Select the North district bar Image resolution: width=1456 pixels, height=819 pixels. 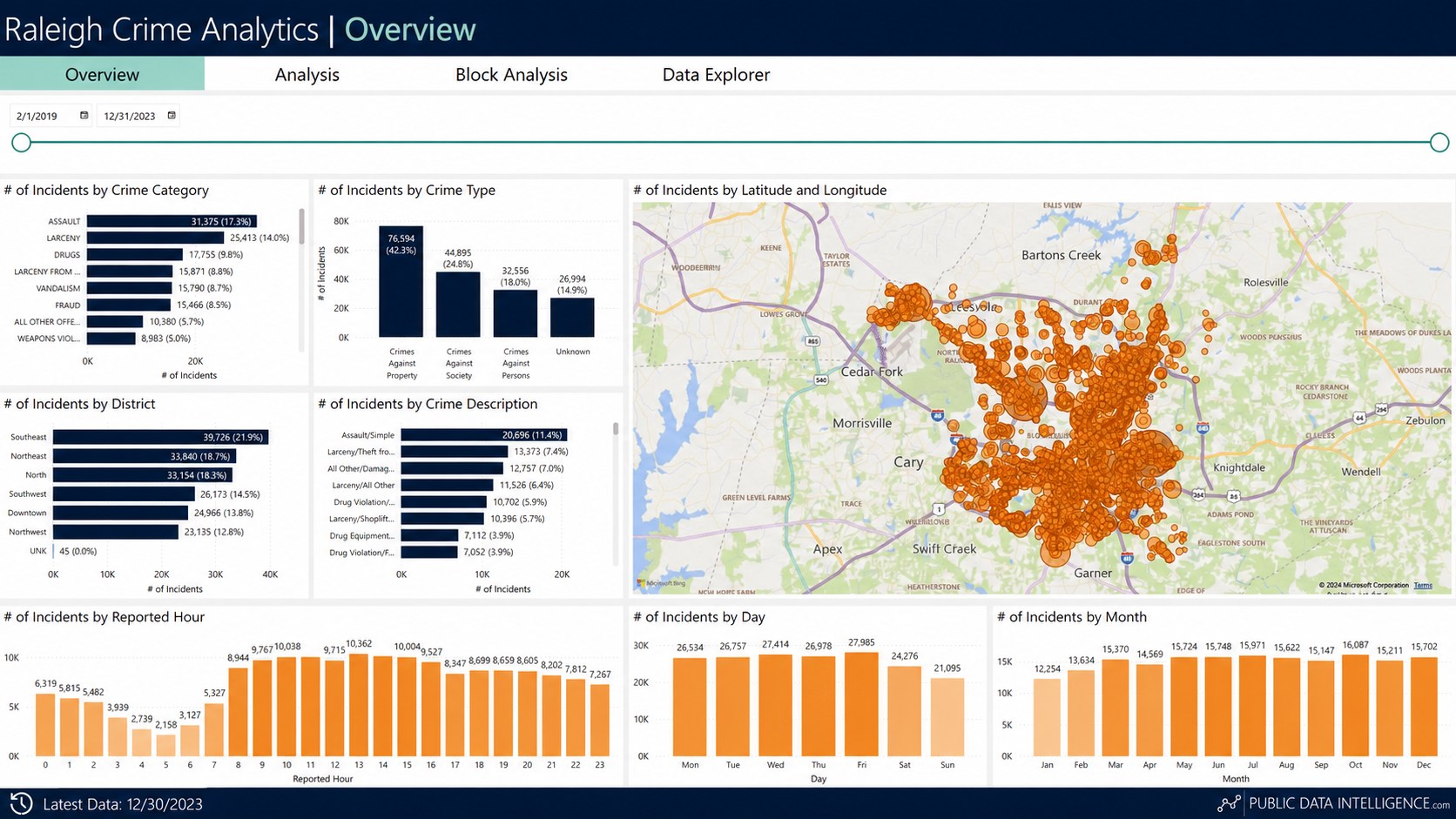(143, 475)
